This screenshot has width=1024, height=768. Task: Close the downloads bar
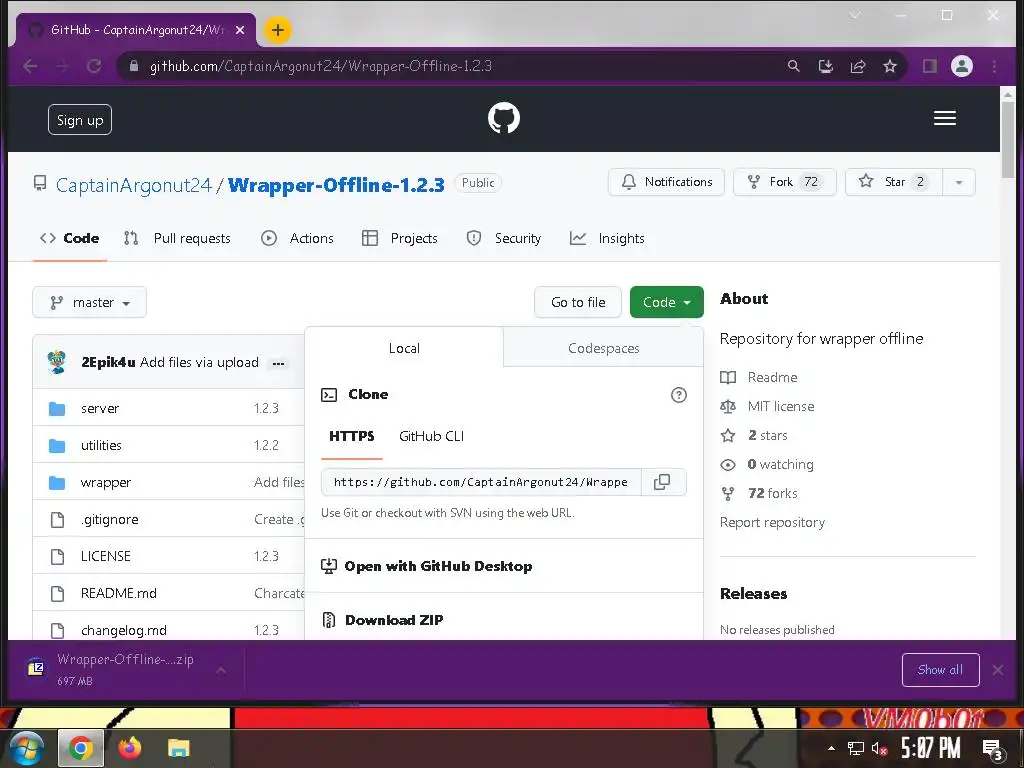pyautogui.click(x=997, y=669)
